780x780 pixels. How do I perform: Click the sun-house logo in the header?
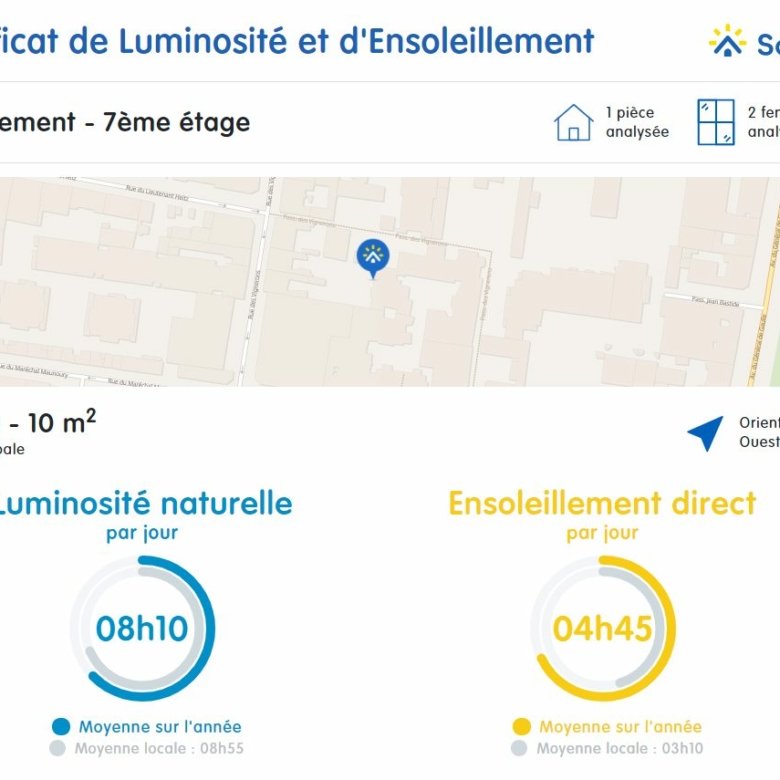(727, 41)
